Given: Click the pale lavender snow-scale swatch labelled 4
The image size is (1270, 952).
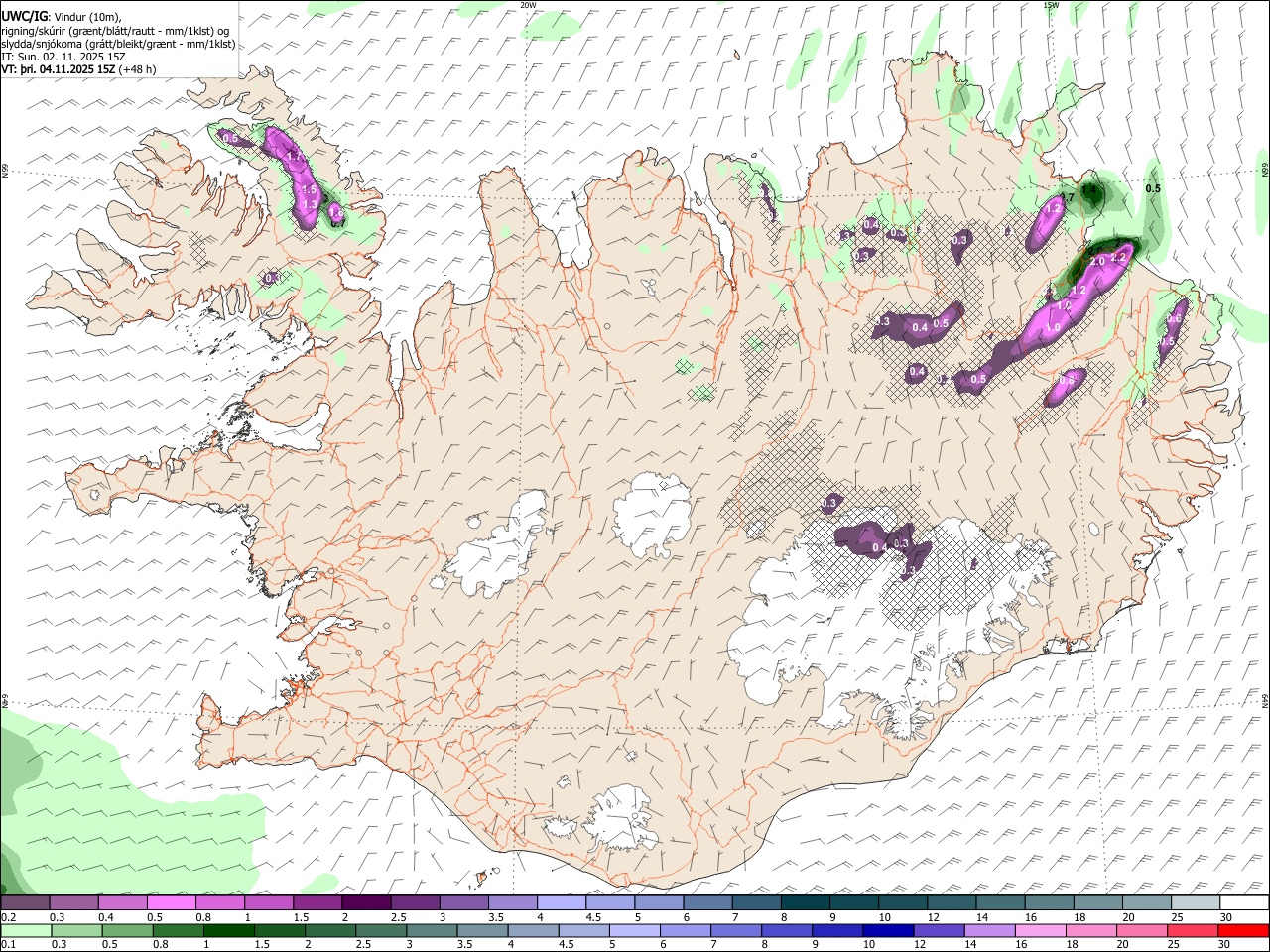Looking at the screenshot, I should (560, 903).
